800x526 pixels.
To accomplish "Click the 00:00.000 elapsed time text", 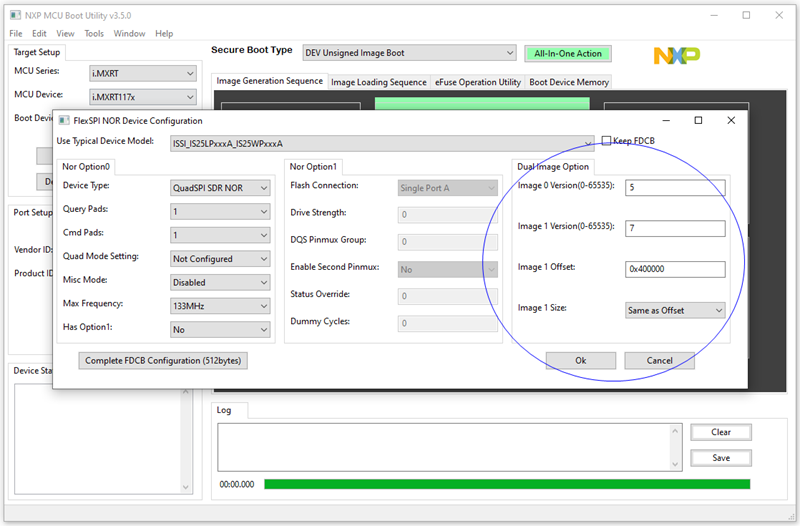I will pyautogui.click(x=237, y=485).
